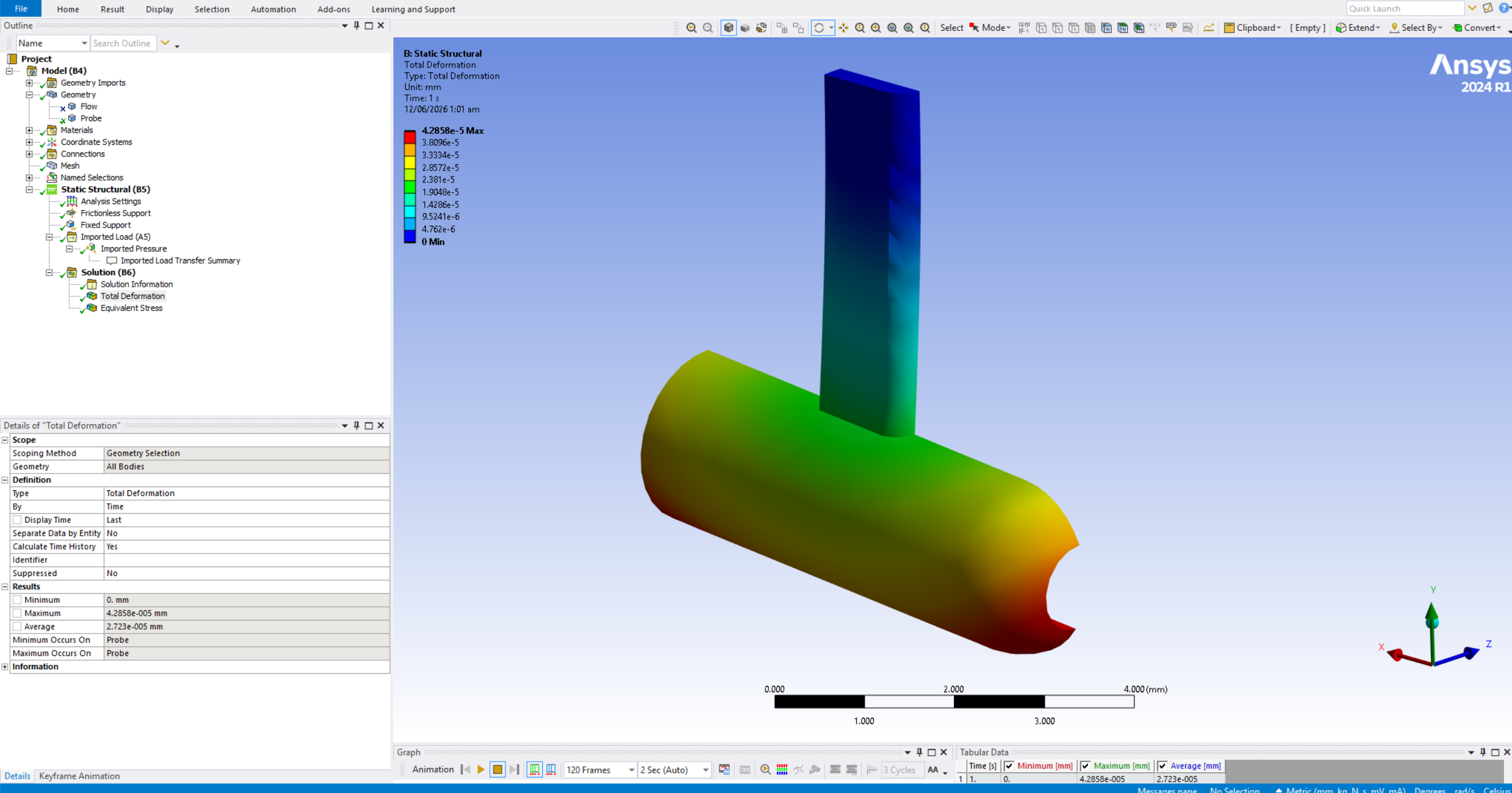Click Messages pane in status bar
The width and height of the screenshot is (1512, 793).
1167,789
